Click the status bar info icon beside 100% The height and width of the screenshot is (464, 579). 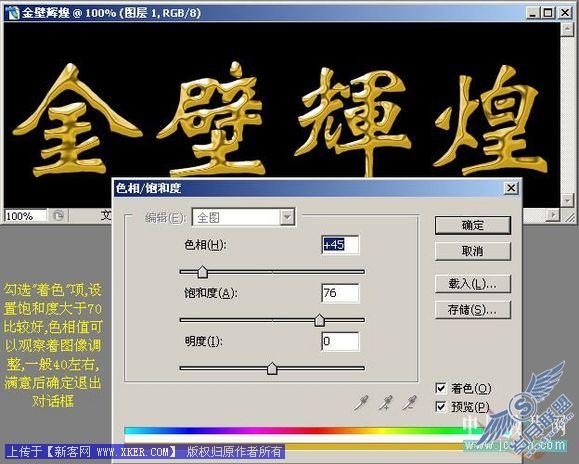click(x=58, y=216)
